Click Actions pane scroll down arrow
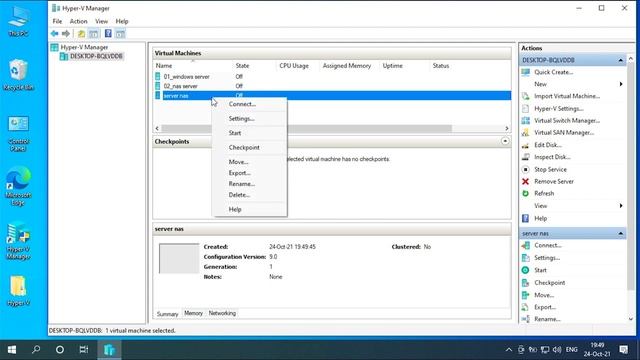Image resolution: width=640 pixels, height=360 pixels. click(x=631, y=319)
